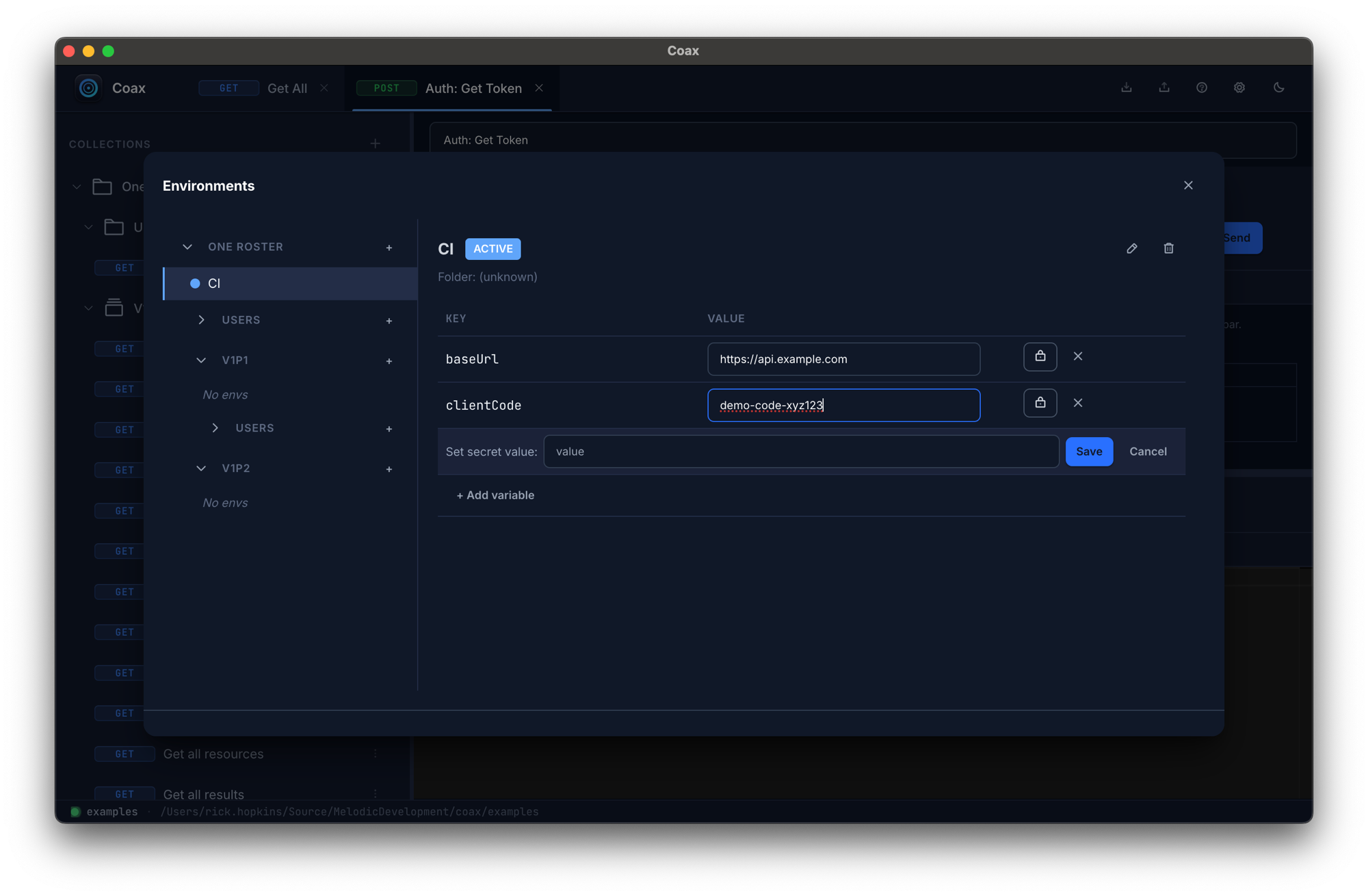Image resolution: width=1368 pixels, height=896 pixels.
Task: Open the help icon in toolbar
Action: [1201, 88]
